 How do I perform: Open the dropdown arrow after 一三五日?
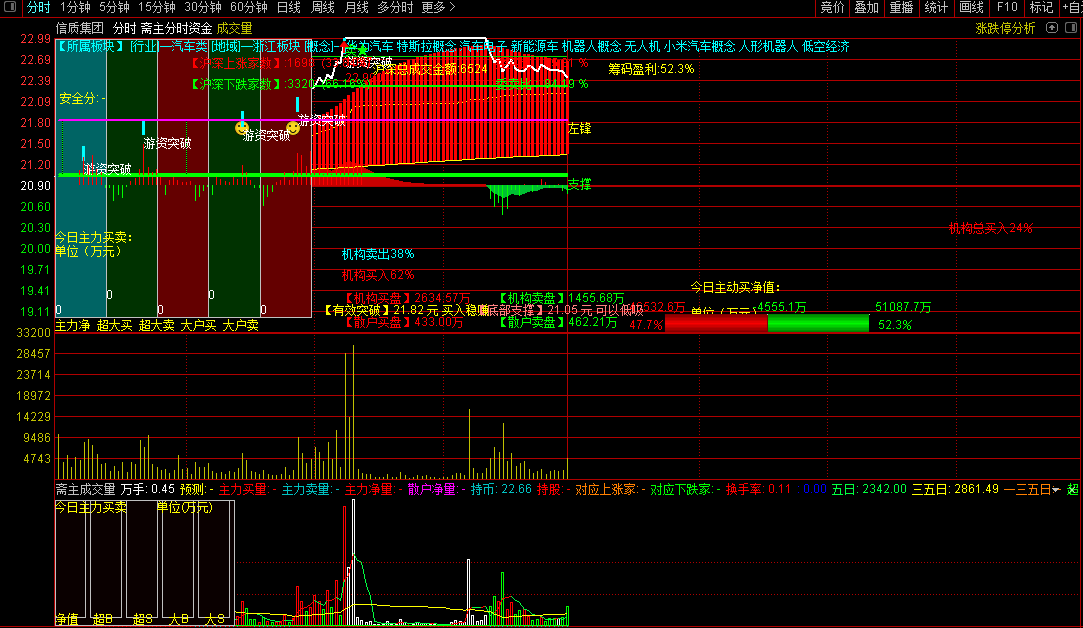coord(1056,489)
